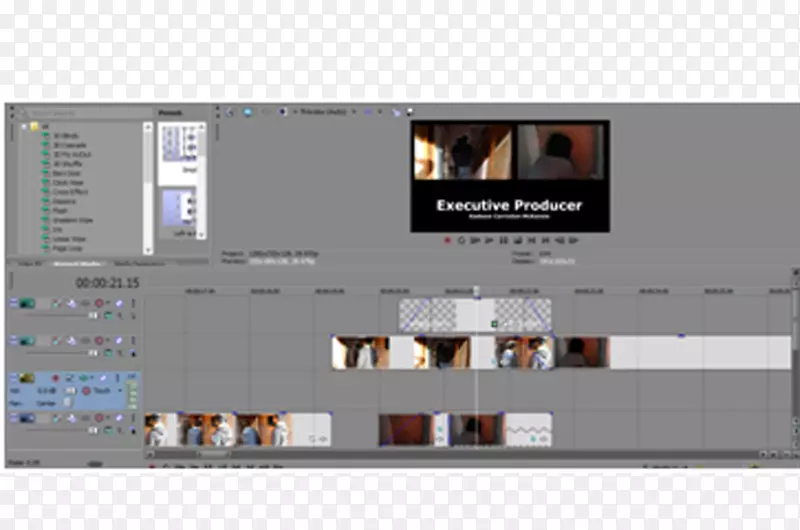800x530 pixels.
Task: Mute the second video track
Action: point(119,341)
